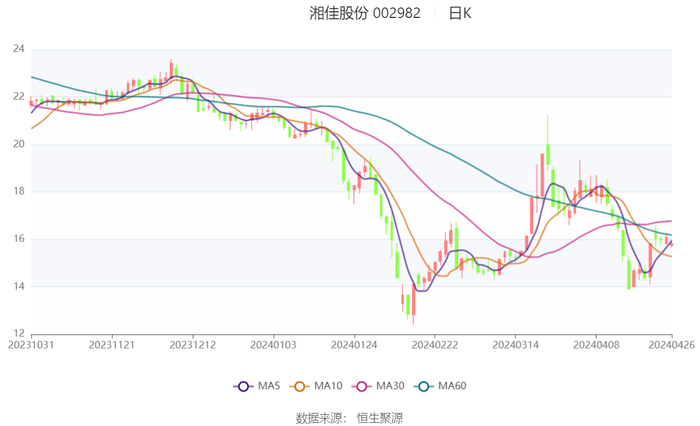This screenshot has height=426, width=700.
Task: Click the 20231031 date axis label
Action: (x=31, y=343)
